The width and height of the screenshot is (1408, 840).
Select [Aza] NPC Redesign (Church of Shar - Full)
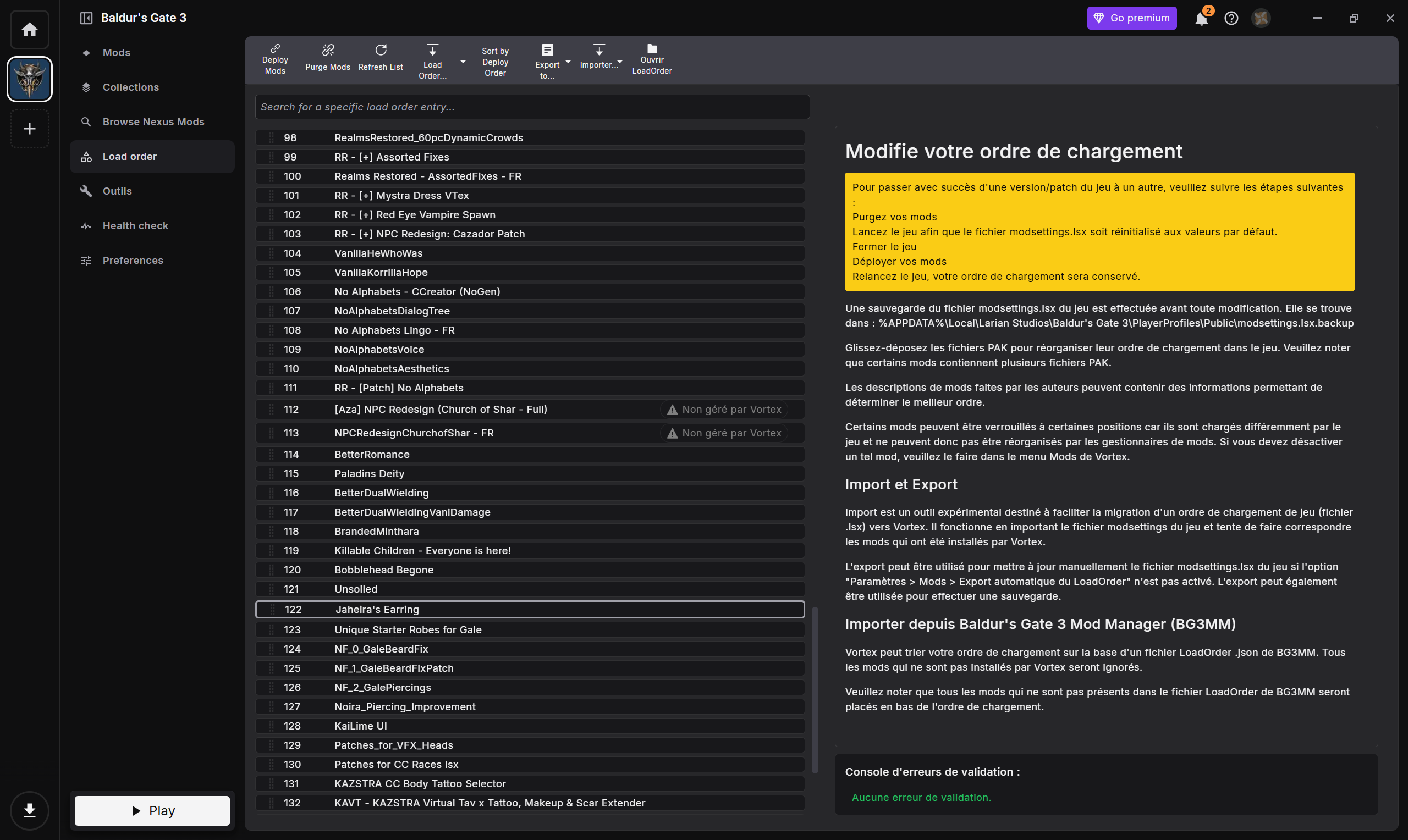(x=530, y=409)
